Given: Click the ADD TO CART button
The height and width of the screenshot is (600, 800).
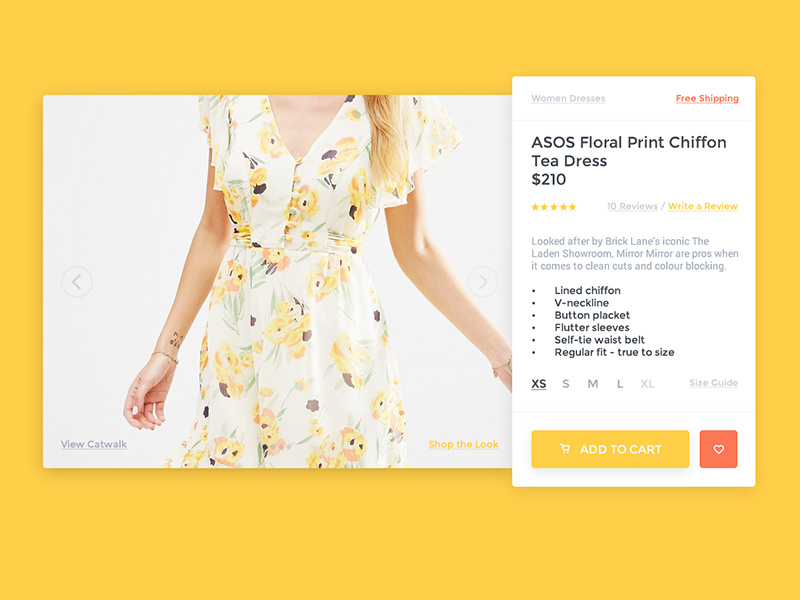Looking at the screenshot, I should pos(610,449).
